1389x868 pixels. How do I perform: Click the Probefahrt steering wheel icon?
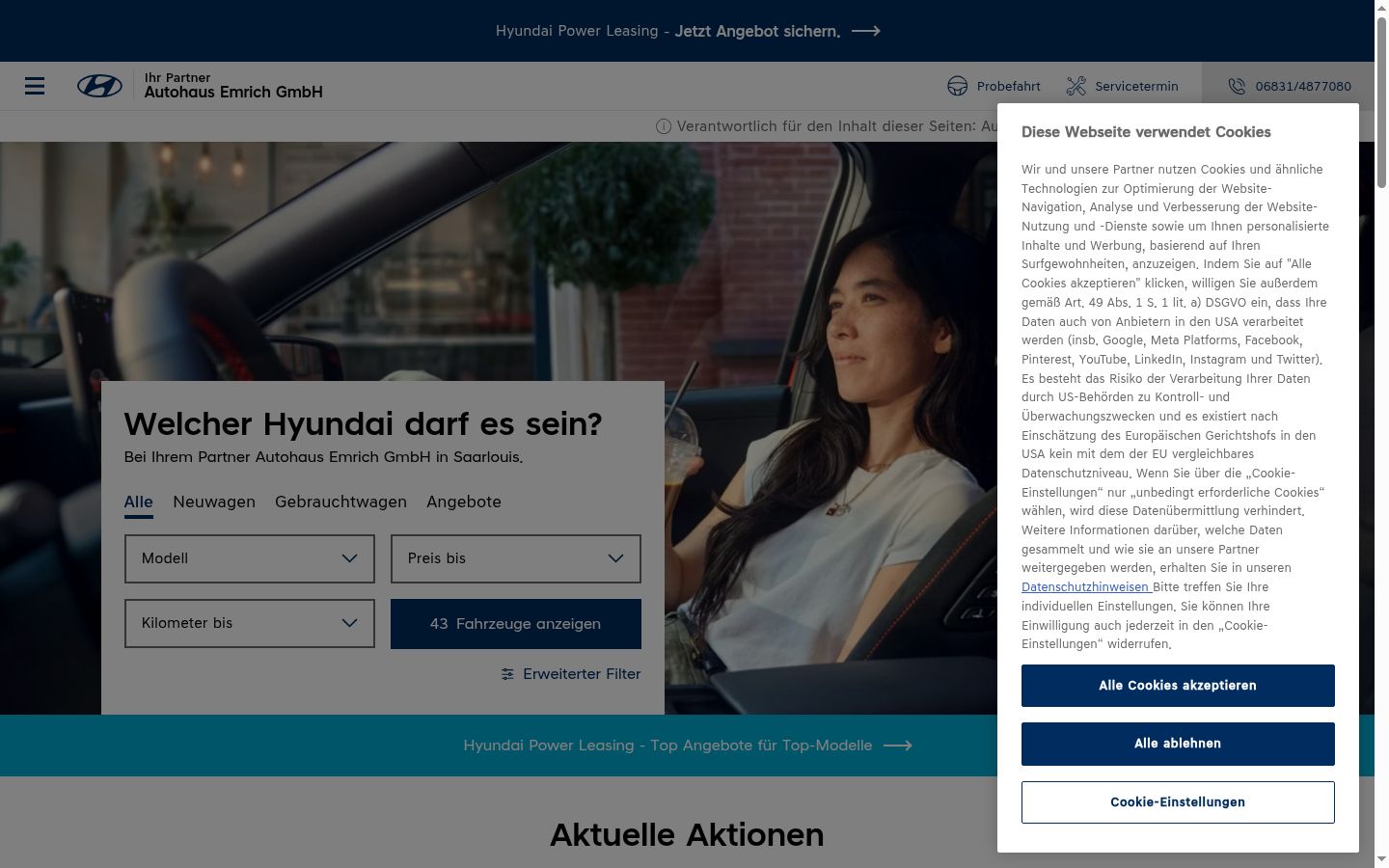click(x=957, y=86)
